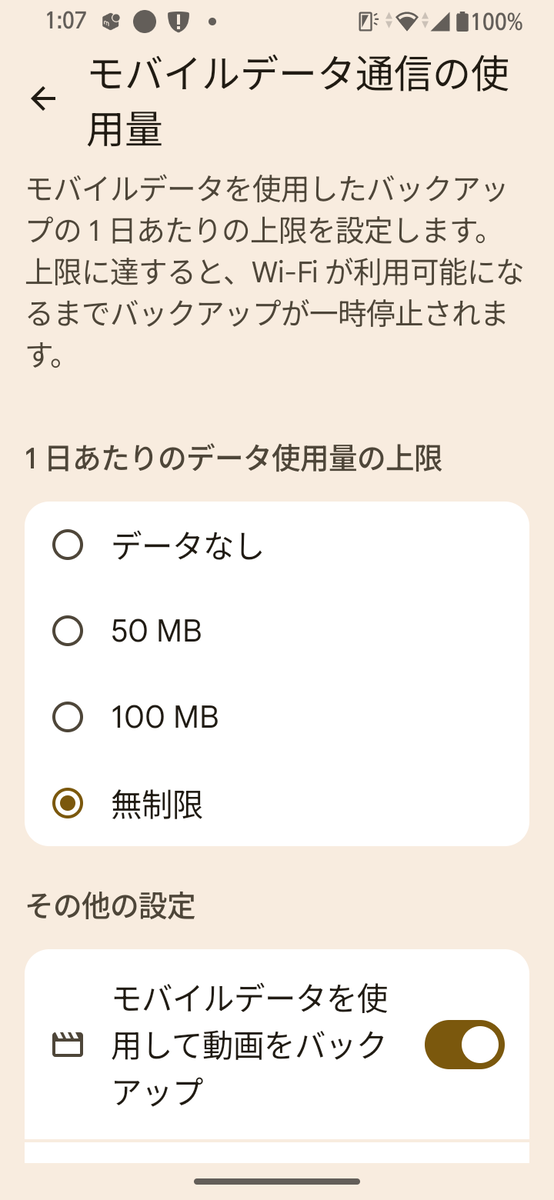Tap the back arrow icon
This screenshot has height=1200, width=554.
point(43,98)
